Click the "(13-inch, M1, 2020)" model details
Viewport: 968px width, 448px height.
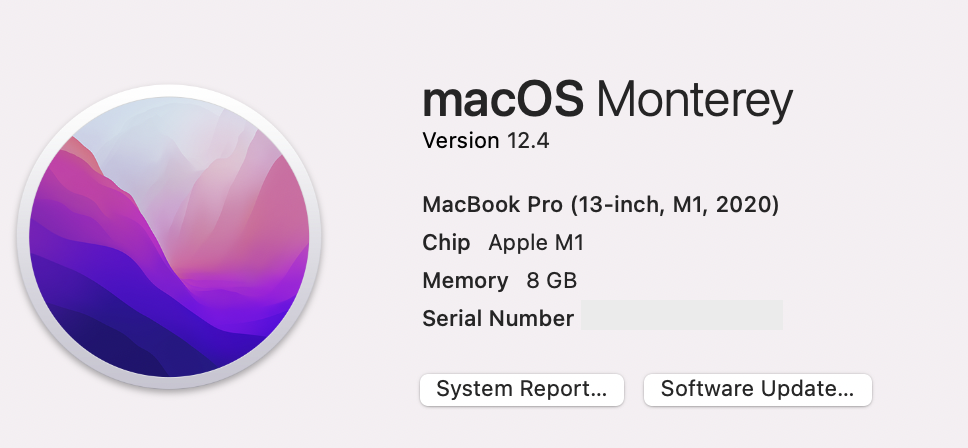click(675, 205)
